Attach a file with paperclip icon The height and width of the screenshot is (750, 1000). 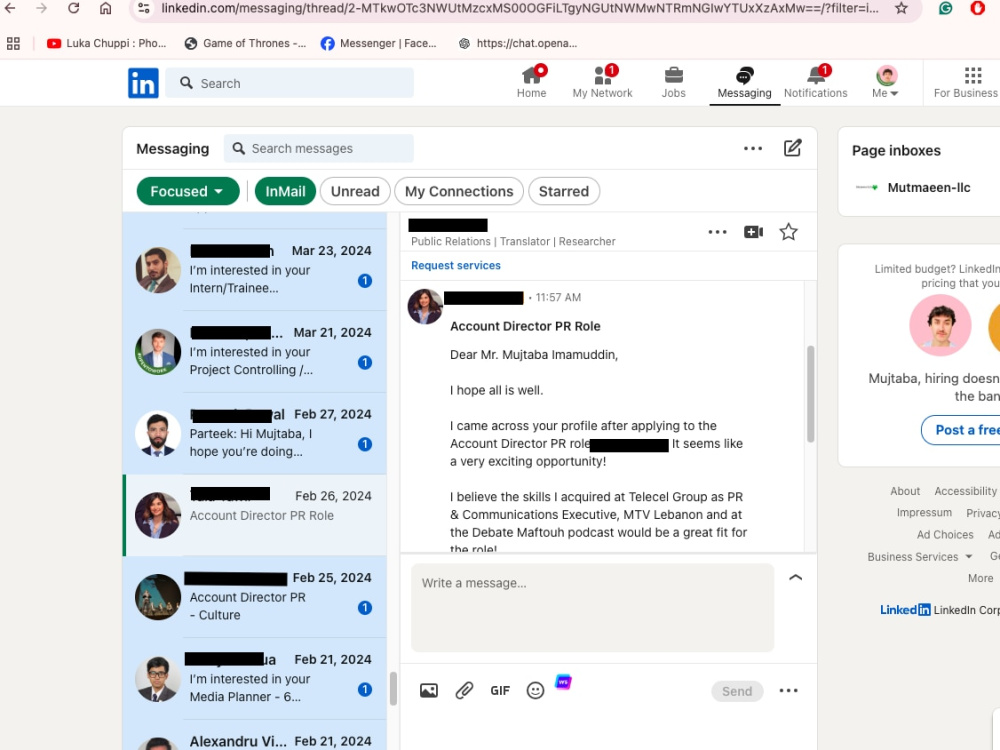point(464,691)
